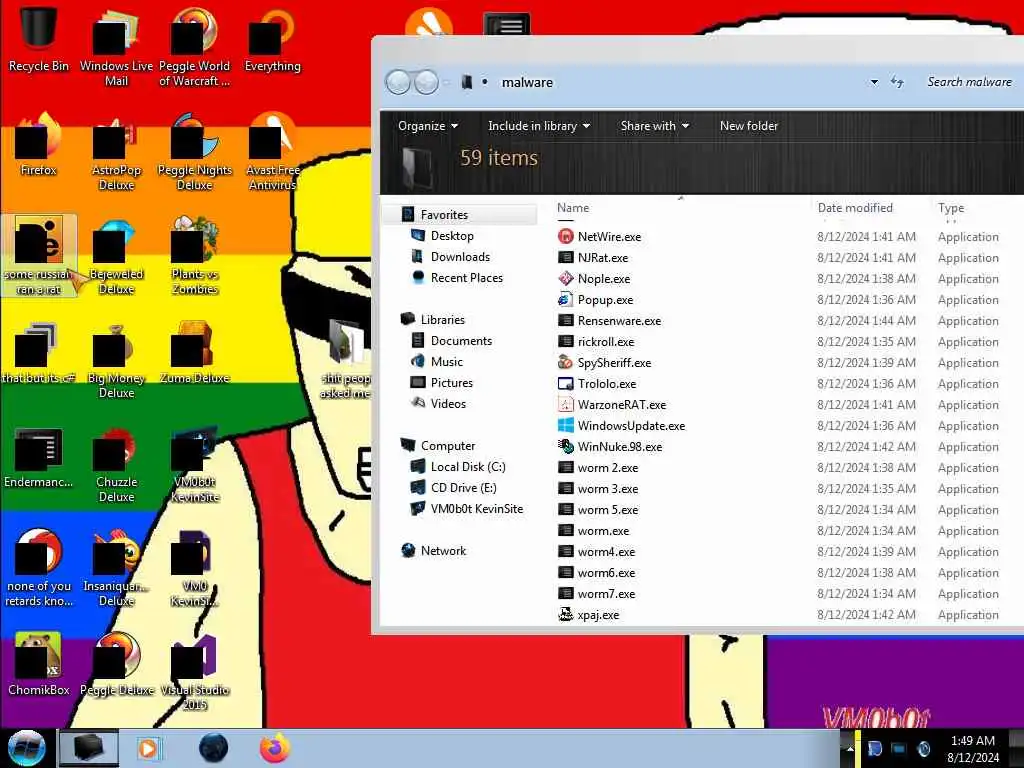
Task: Open Windows Live Mail desktop shortcut
Action: pyautogui.click(x=116, y=46)
